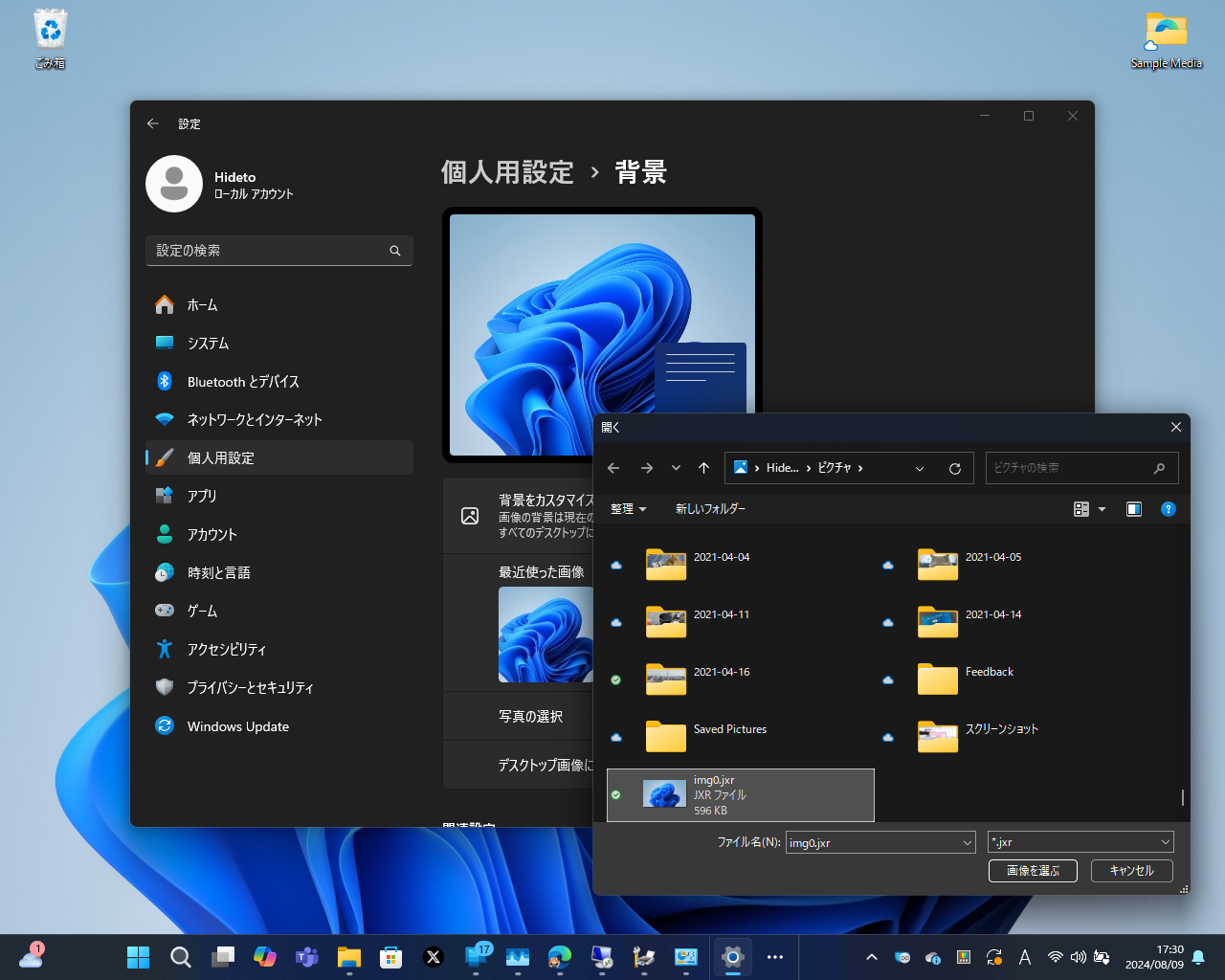The height and width of the screenshot is (980, 1225).
Task: Navigate up one folder level in dialog
Action: (704, 468)
